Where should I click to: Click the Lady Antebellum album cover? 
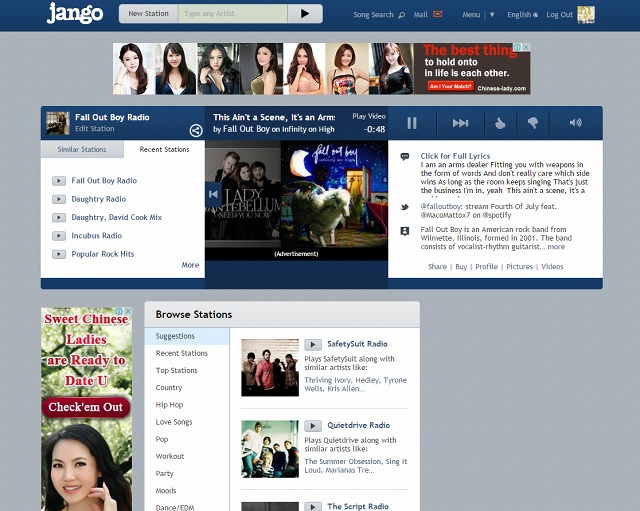click(243, 195)
